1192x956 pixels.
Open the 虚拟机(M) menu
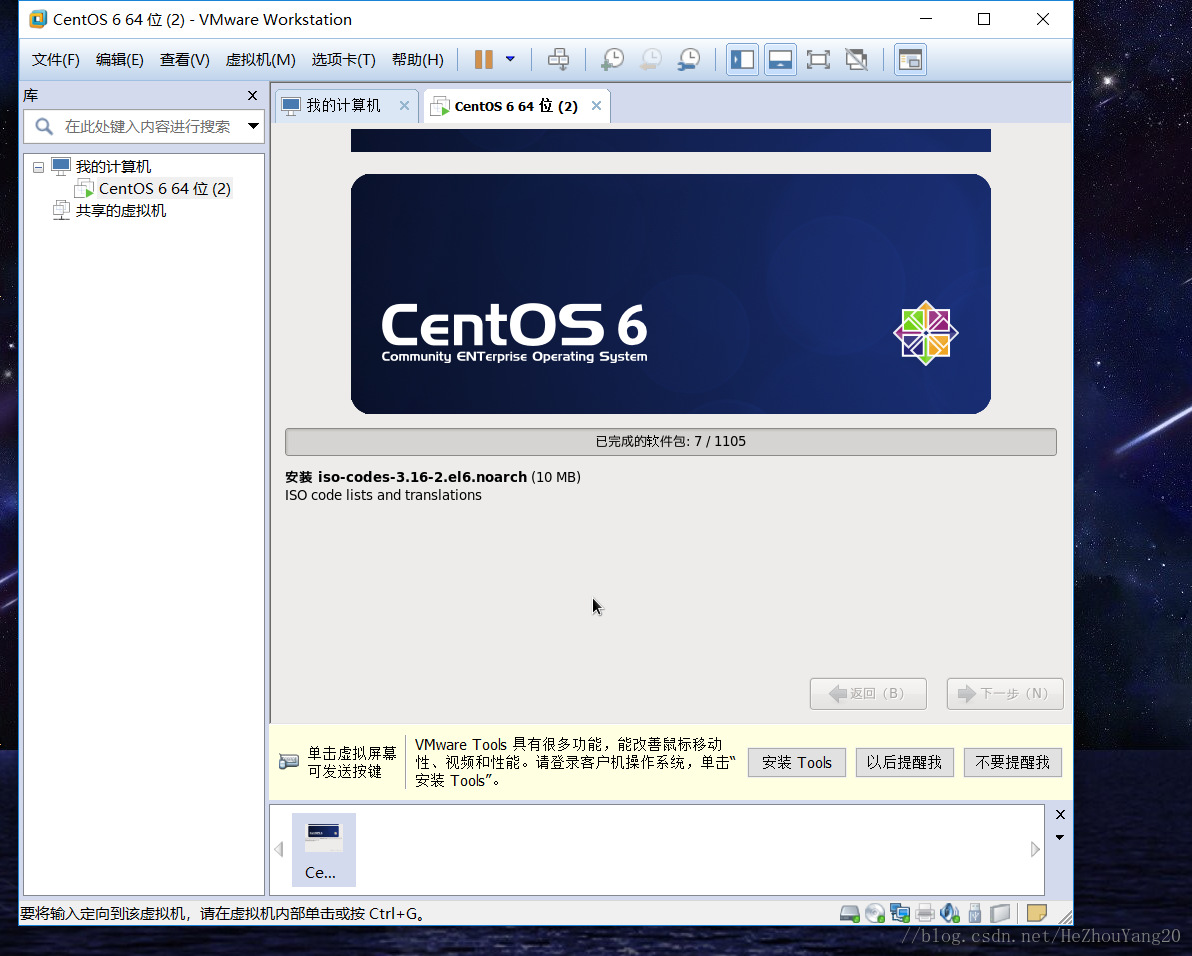[261, 59]
